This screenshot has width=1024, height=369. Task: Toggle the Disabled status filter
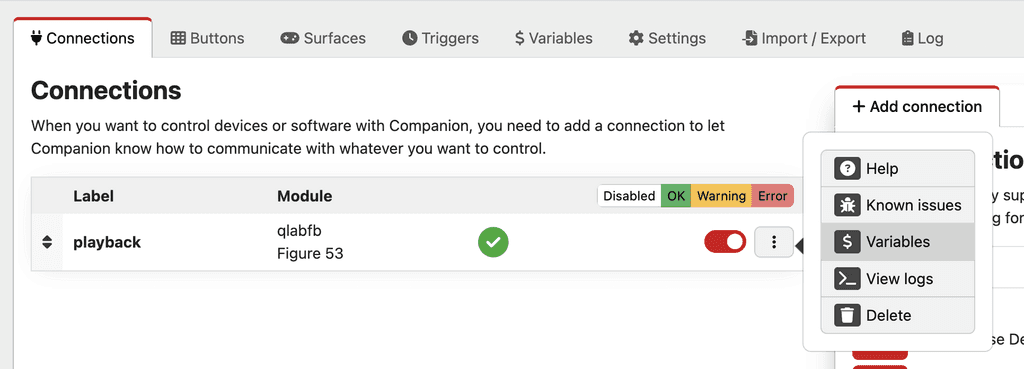[x=629, y=196]
